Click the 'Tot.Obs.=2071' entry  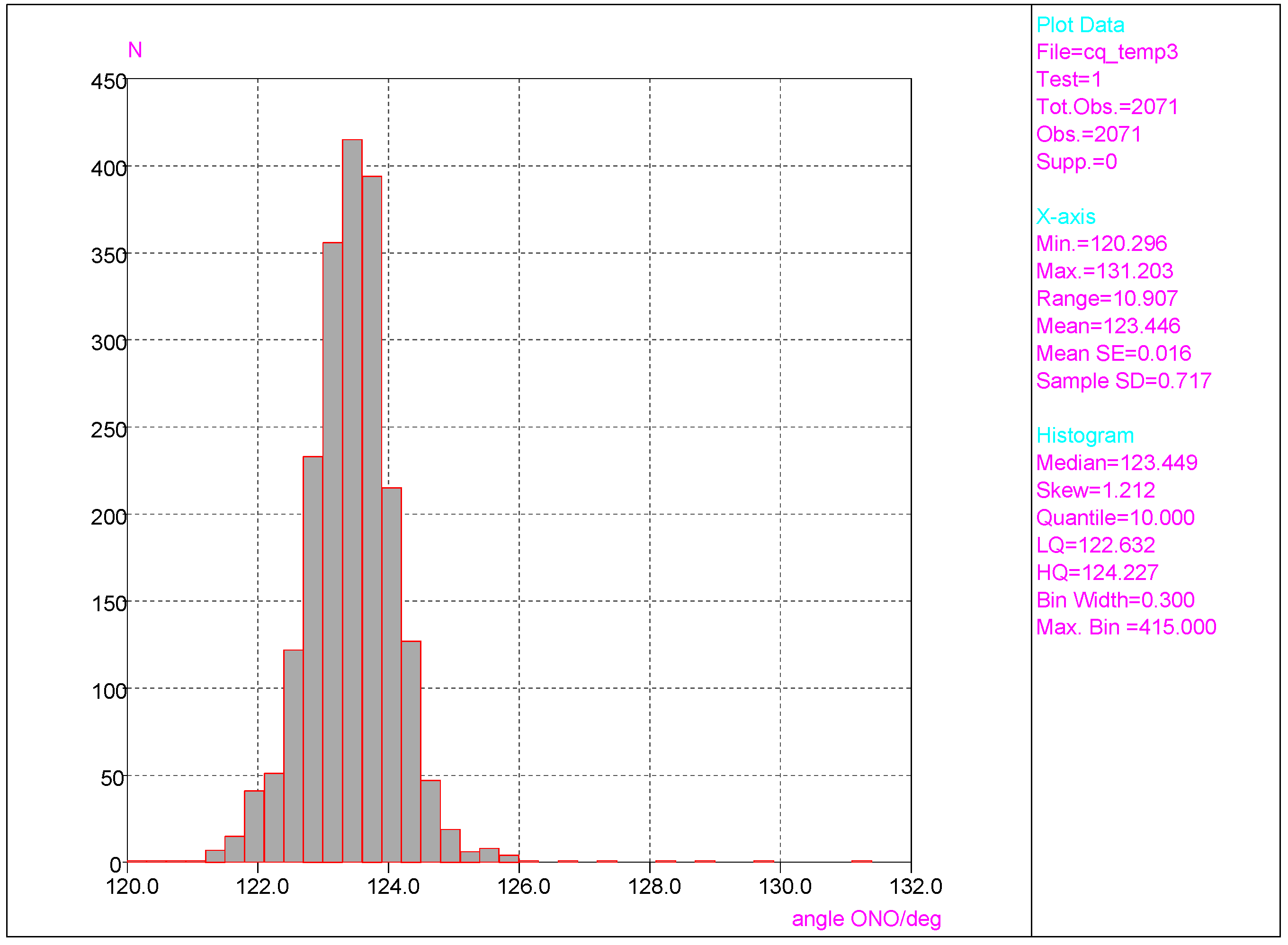coord(1107,107)
